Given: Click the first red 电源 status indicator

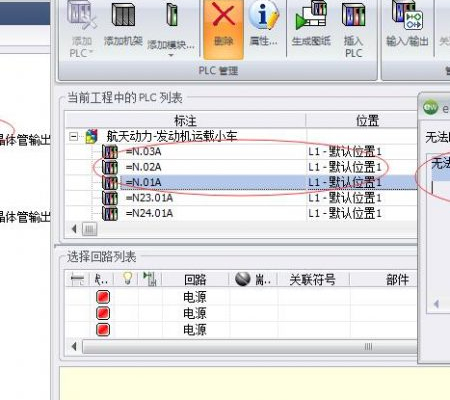Looking at the screenshot, I should [103, 297].
